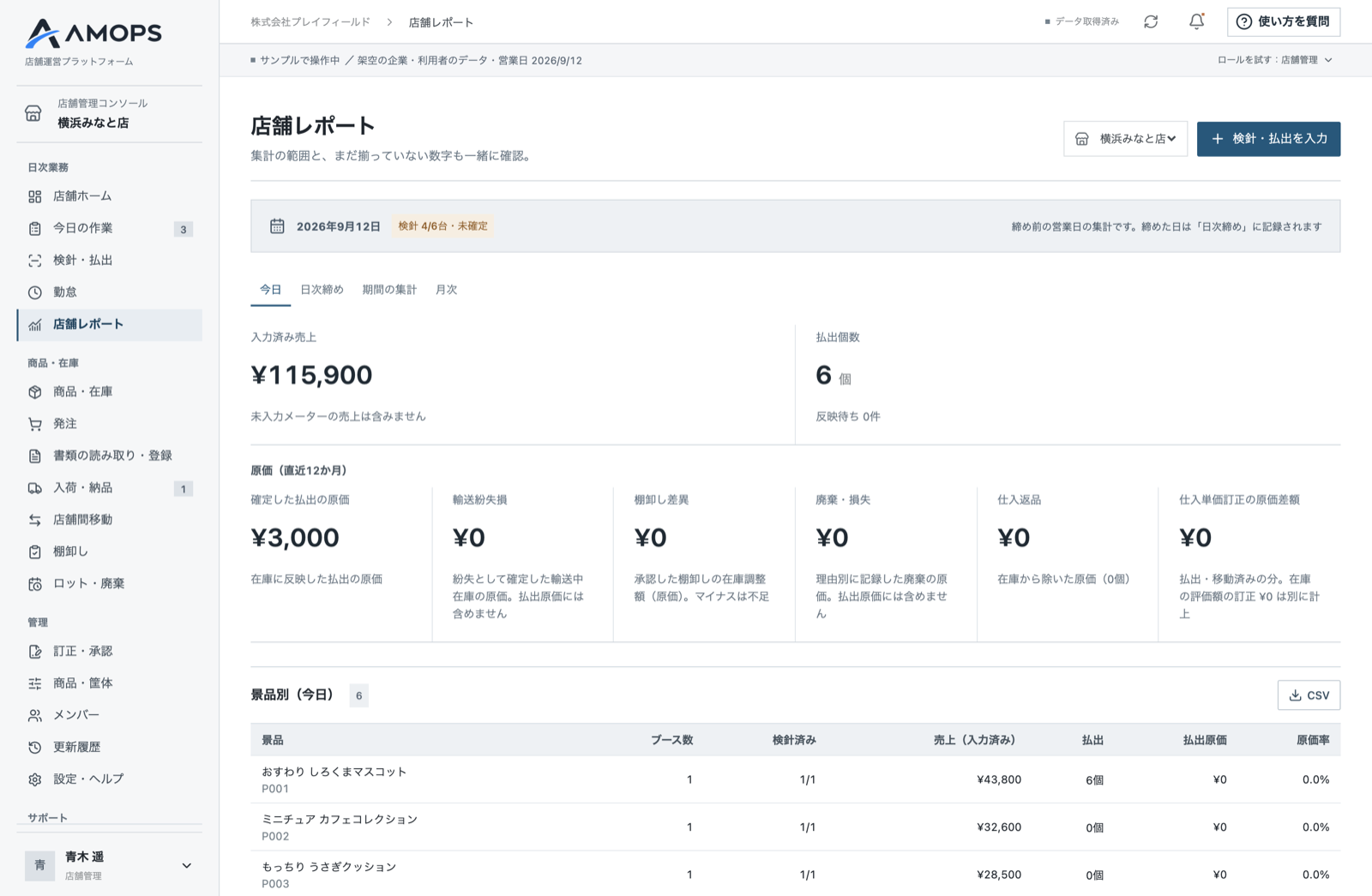Screen dimensions: 1372x896
Task: Sort by the 検針済み column header
Action: coord(794,740)
